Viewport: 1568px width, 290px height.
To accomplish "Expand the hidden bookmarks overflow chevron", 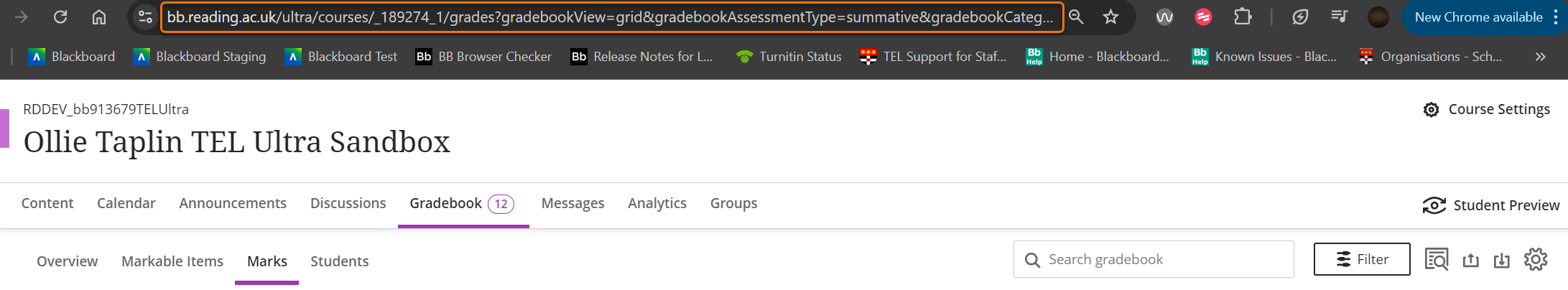I will (x=1540, y=57).
